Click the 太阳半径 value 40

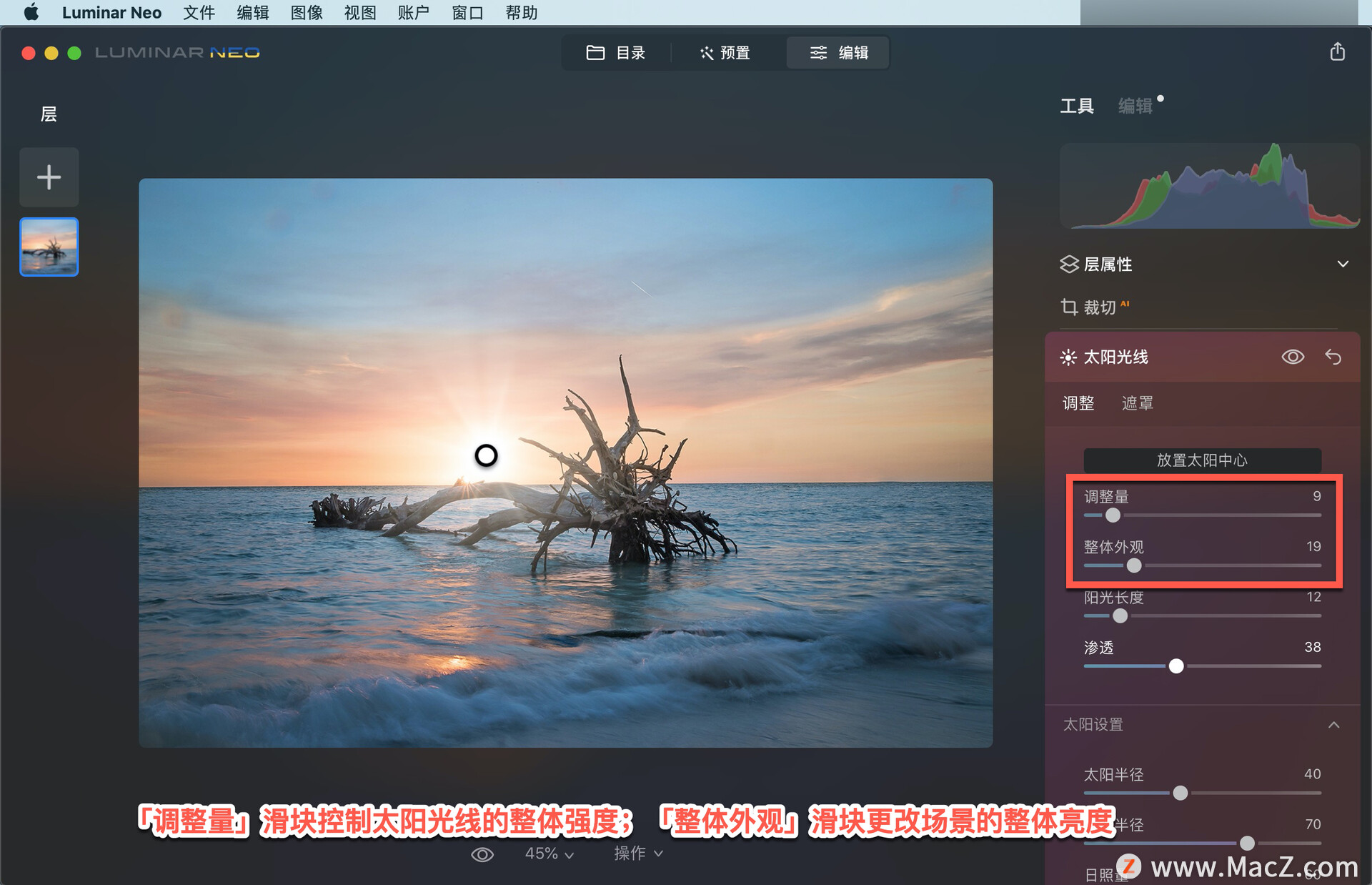pyautogui.click(x=1313, y=773)
